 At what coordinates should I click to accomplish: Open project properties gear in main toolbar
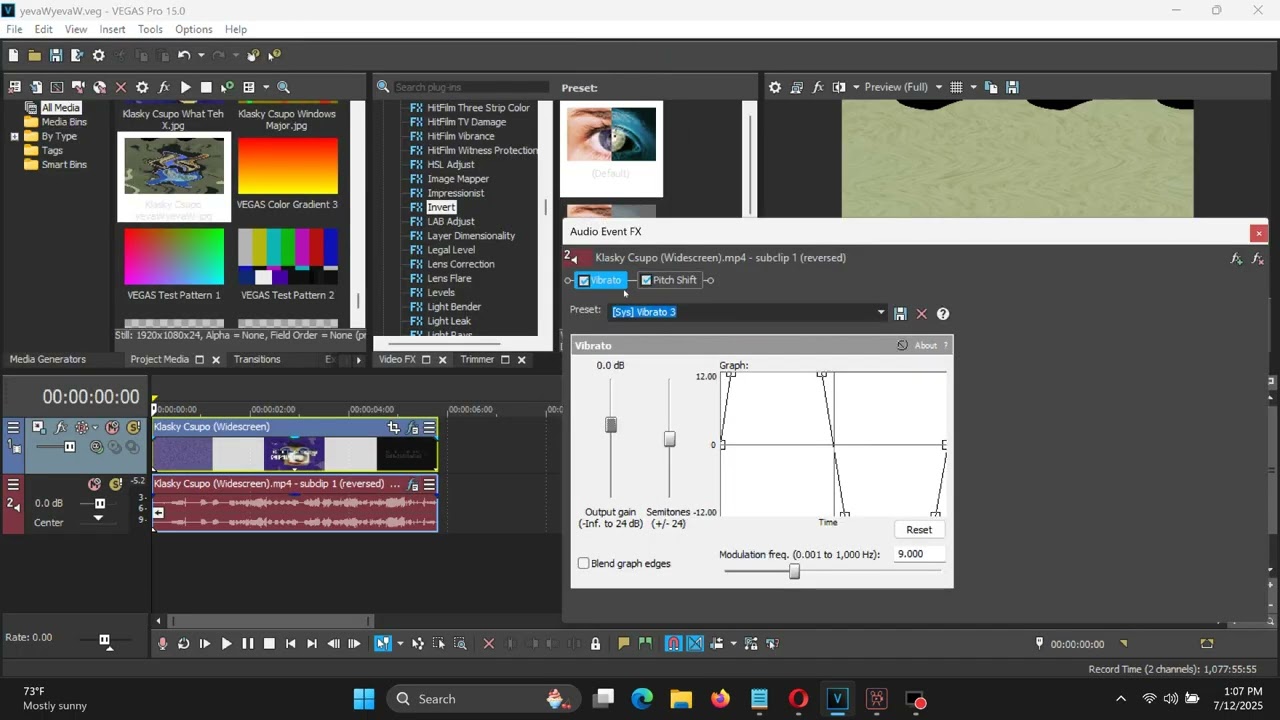[99, 55]
